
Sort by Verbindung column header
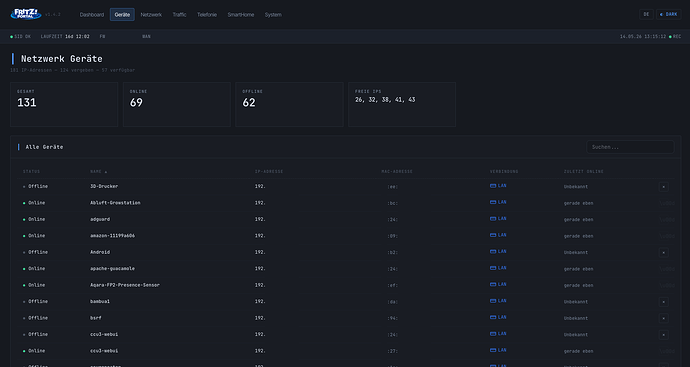(504, 172)
